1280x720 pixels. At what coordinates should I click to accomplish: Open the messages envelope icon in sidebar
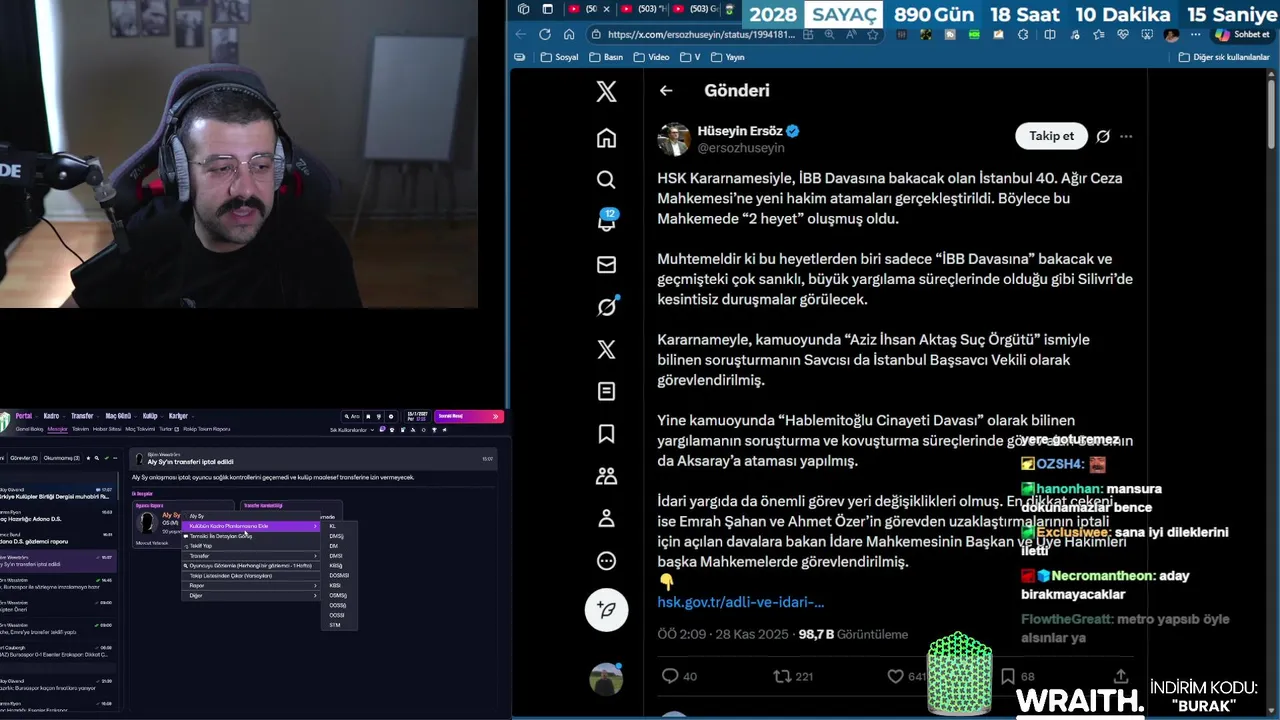click(606, 265)
